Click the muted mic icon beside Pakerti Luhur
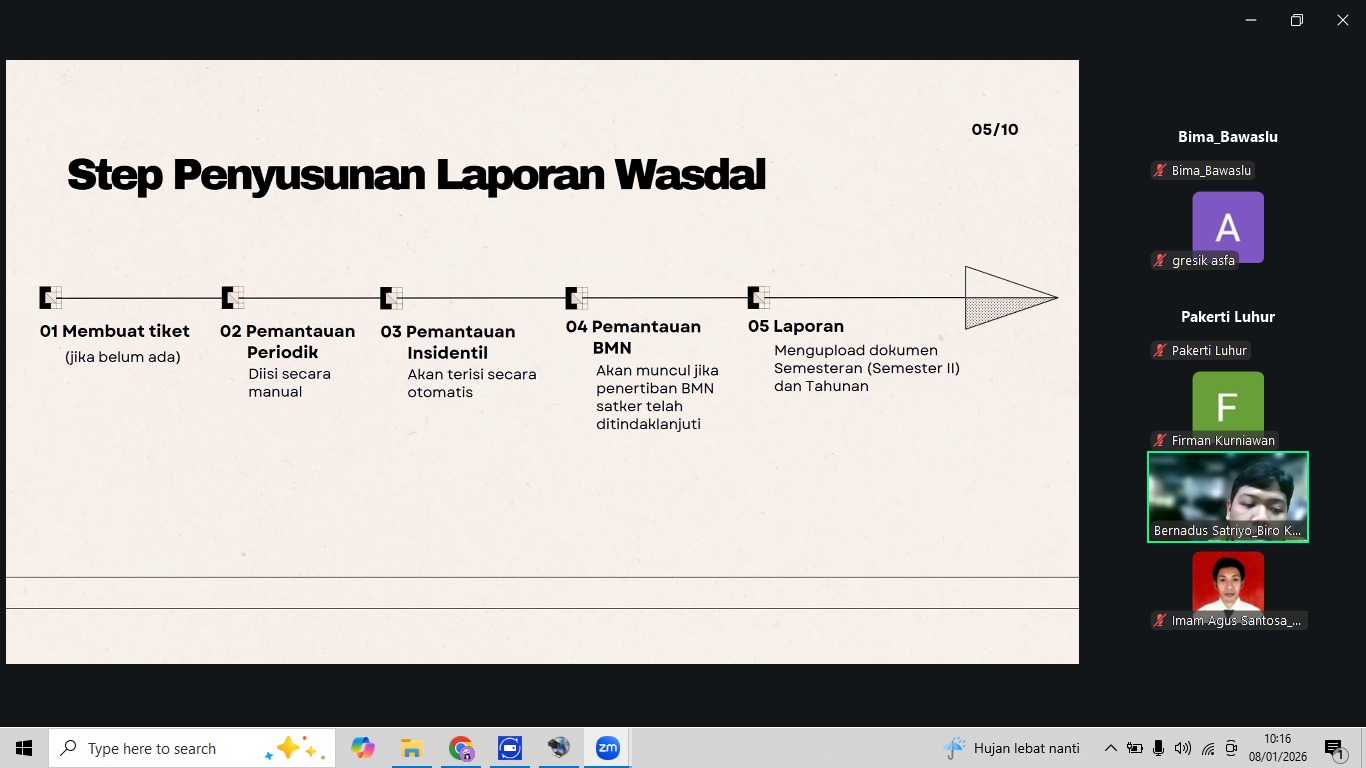The image size is (1366, 768). click(x=1160, y=351)
